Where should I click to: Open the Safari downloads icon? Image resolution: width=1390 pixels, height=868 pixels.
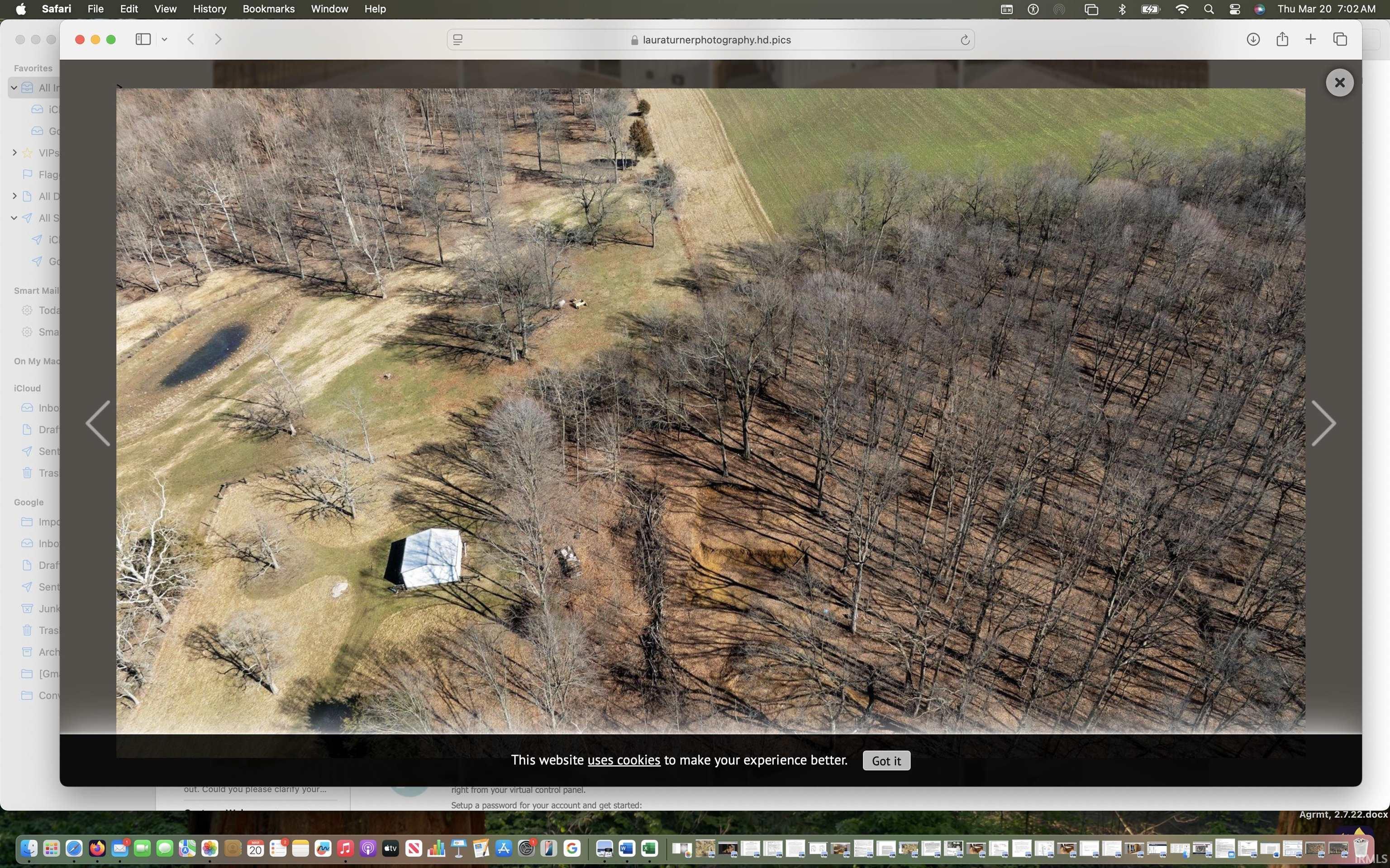(1253, 39)
